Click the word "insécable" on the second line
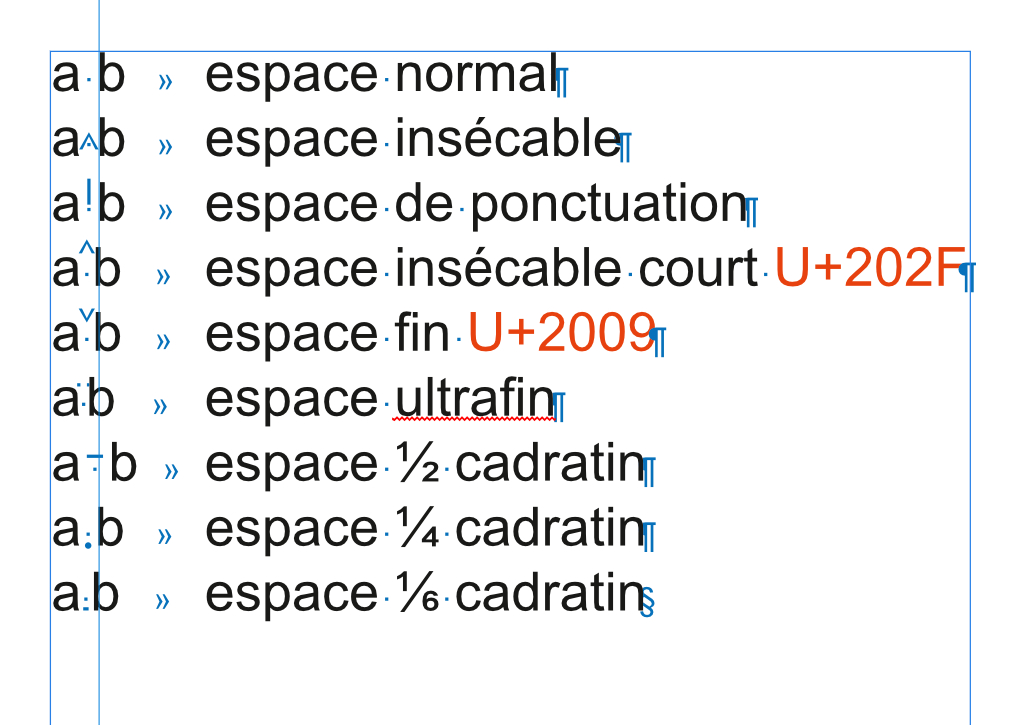Screen dimensions: 1030x725 tap(508, 139)
